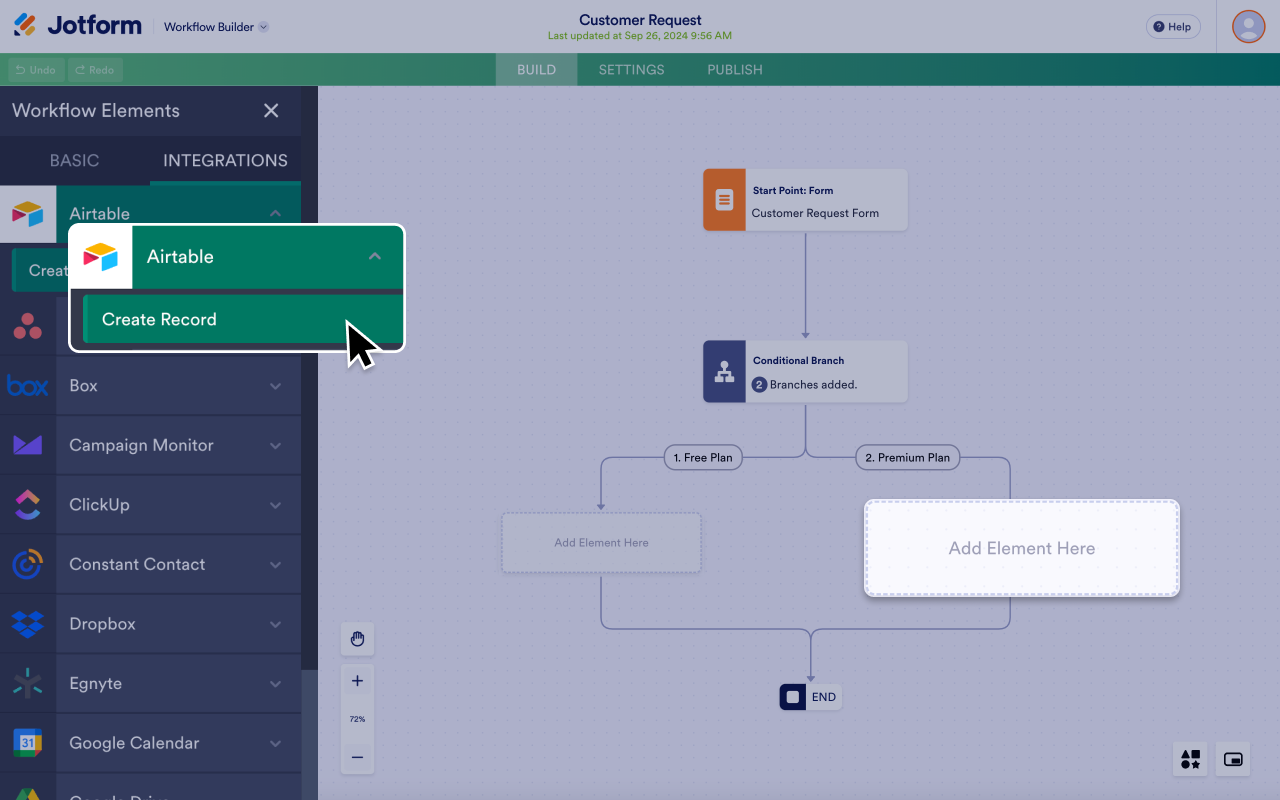Collapse the highlighted Airtable section chevron
This screenshot has width=1280, height=800.
375,257
